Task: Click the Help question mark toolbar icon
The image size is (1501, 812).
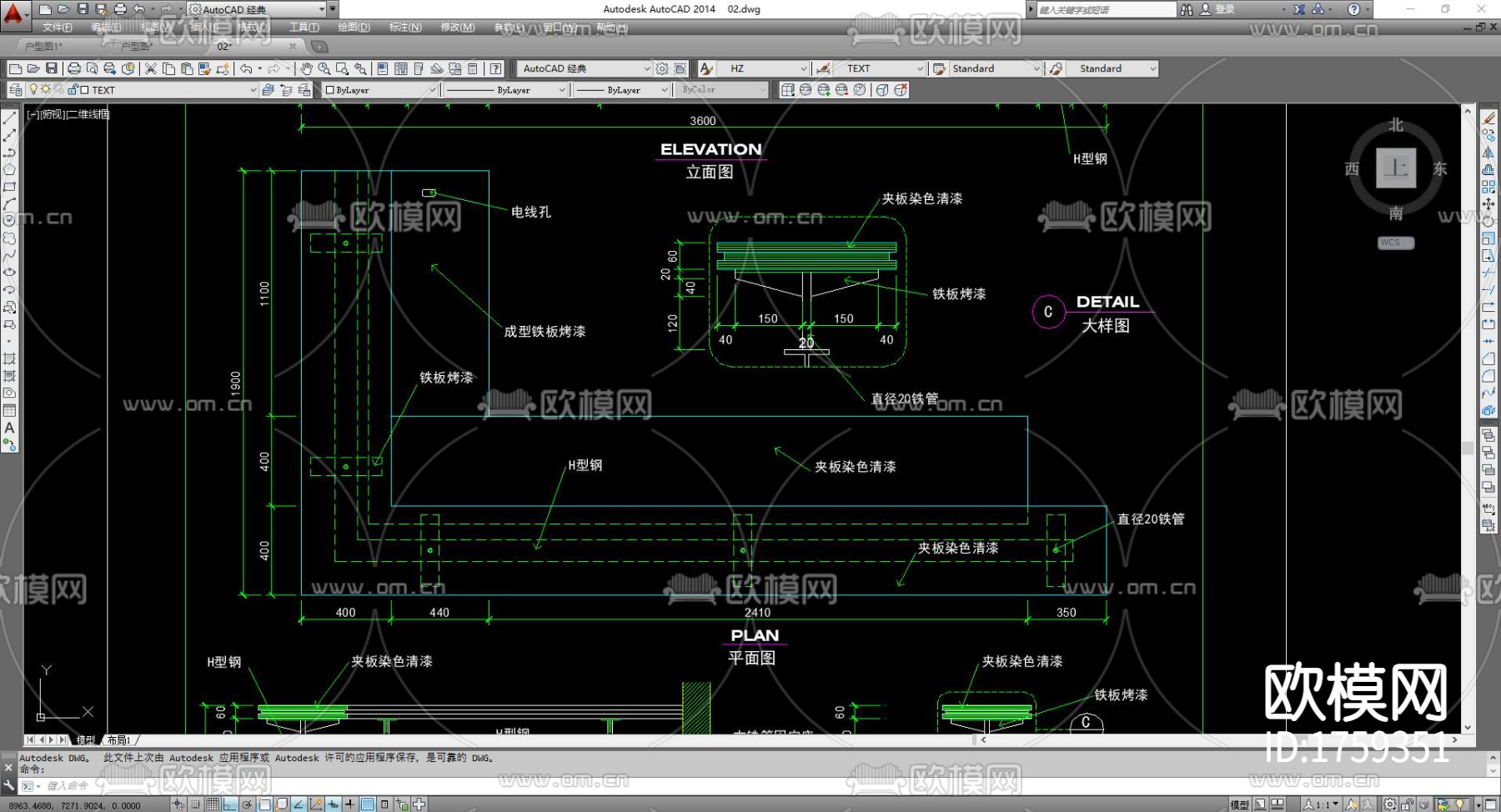Action: [496, 68]
